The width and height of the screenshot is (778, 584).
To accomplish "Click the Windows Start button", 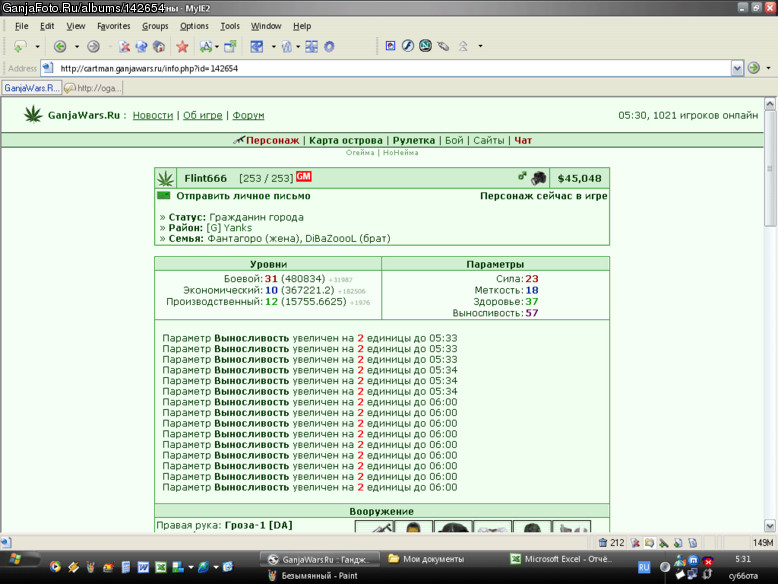I will (x=20, y=559).
